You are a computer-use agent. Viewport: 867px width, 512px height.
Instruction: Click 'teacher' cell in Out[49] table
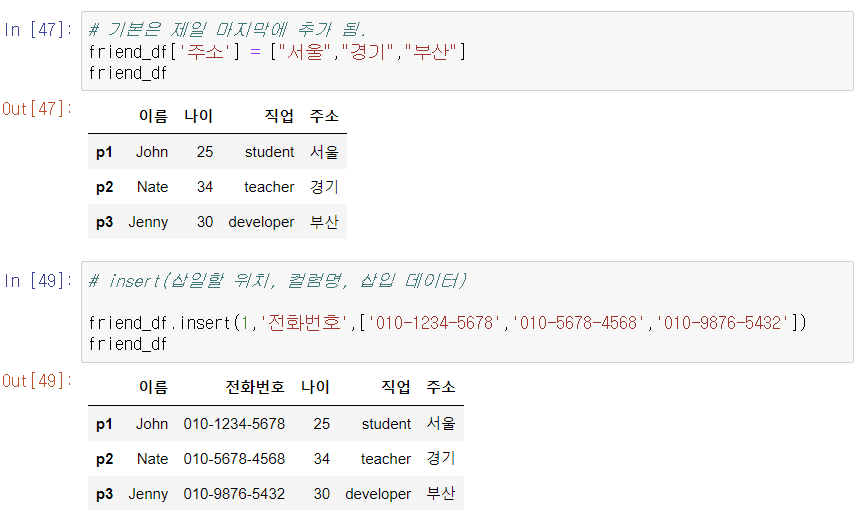point(386,458)
